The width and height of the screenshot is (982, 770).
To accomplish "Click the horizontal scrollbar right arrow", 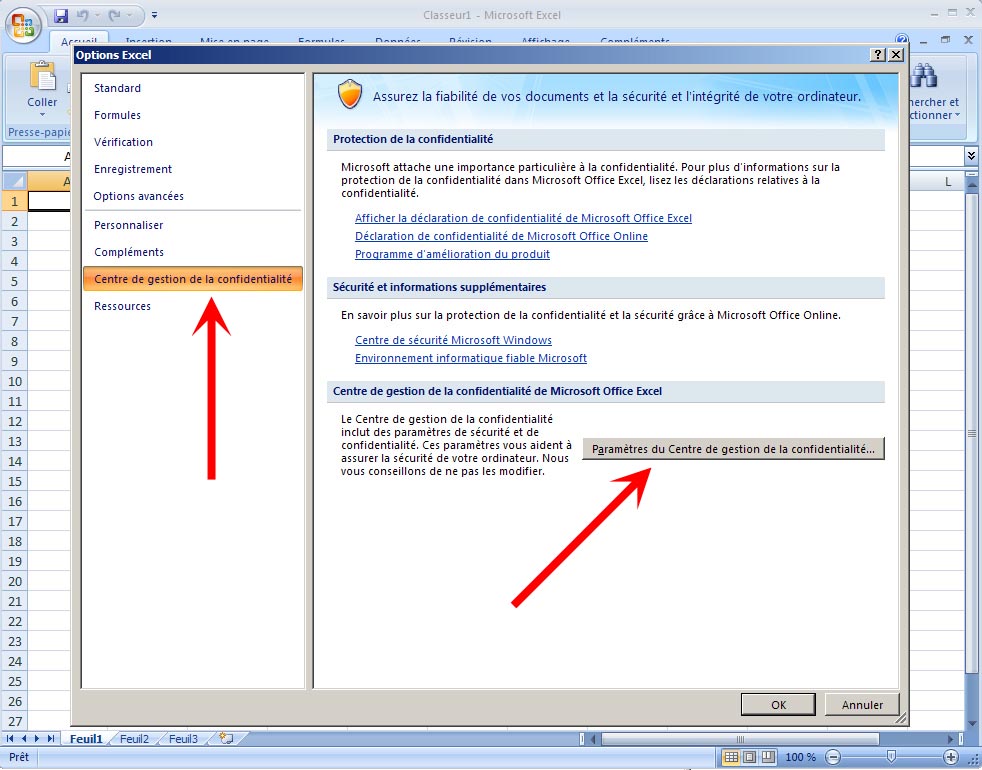I will click(x=951, y=739).
